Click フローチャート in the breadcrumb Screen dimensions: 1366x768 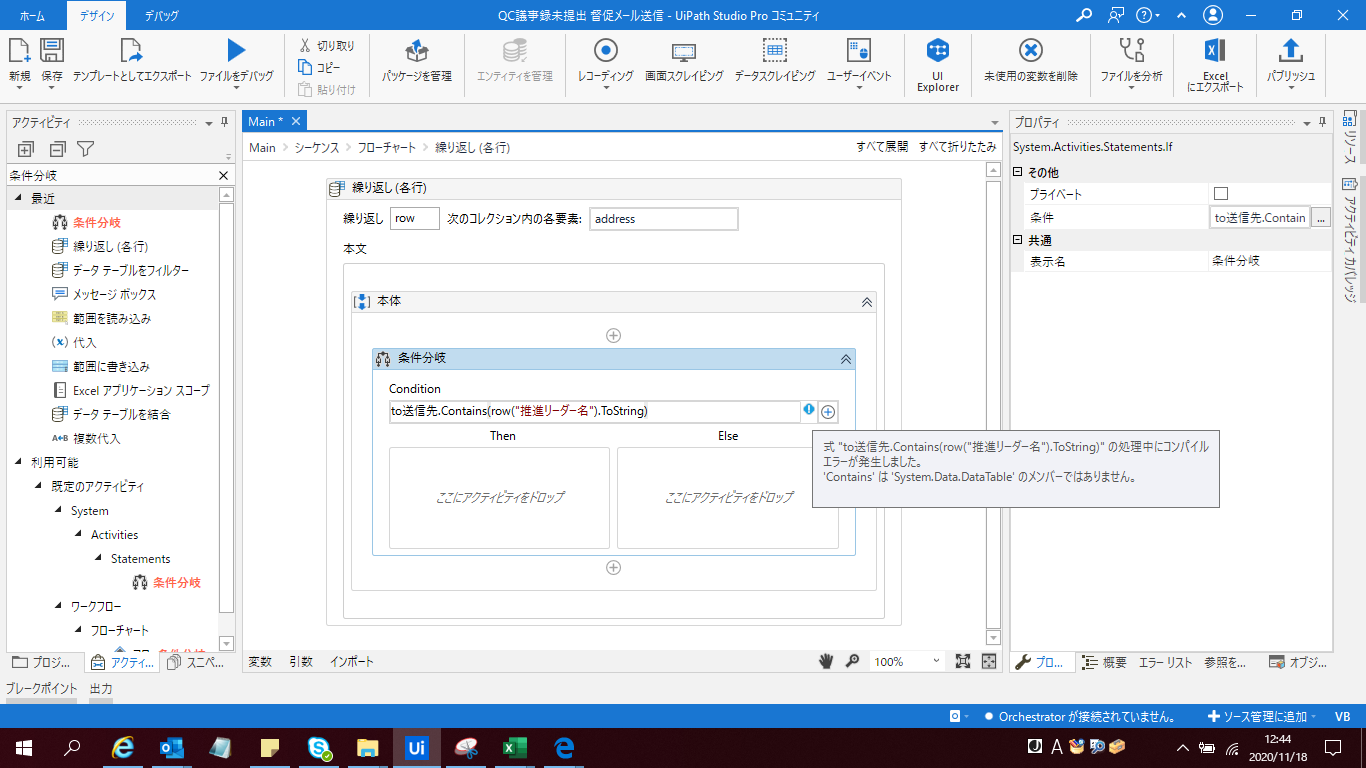(x=387, y=147)
